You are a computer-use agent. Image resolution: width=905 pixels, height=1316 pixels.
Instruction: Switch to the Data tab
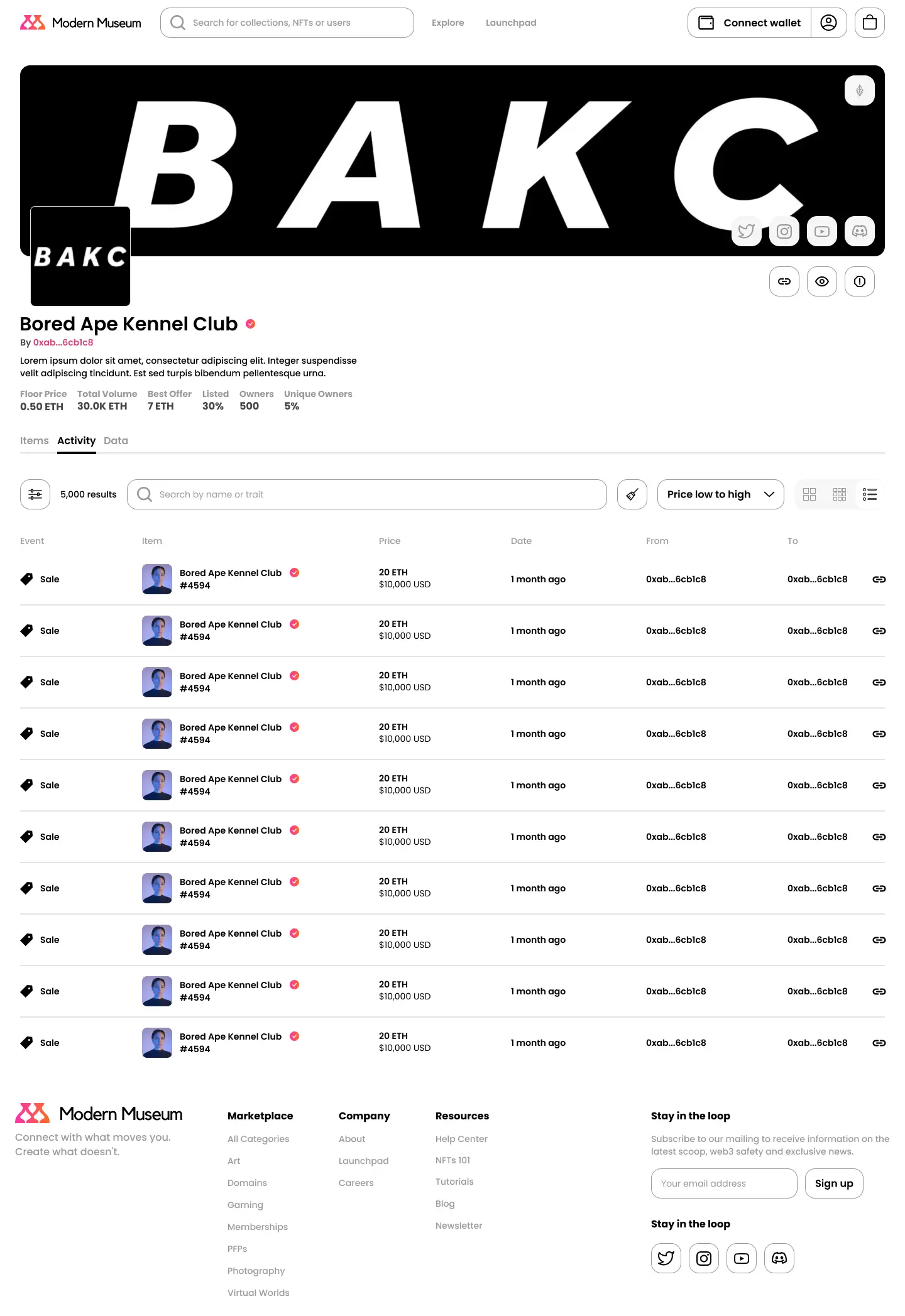click(x=116, y=440)
